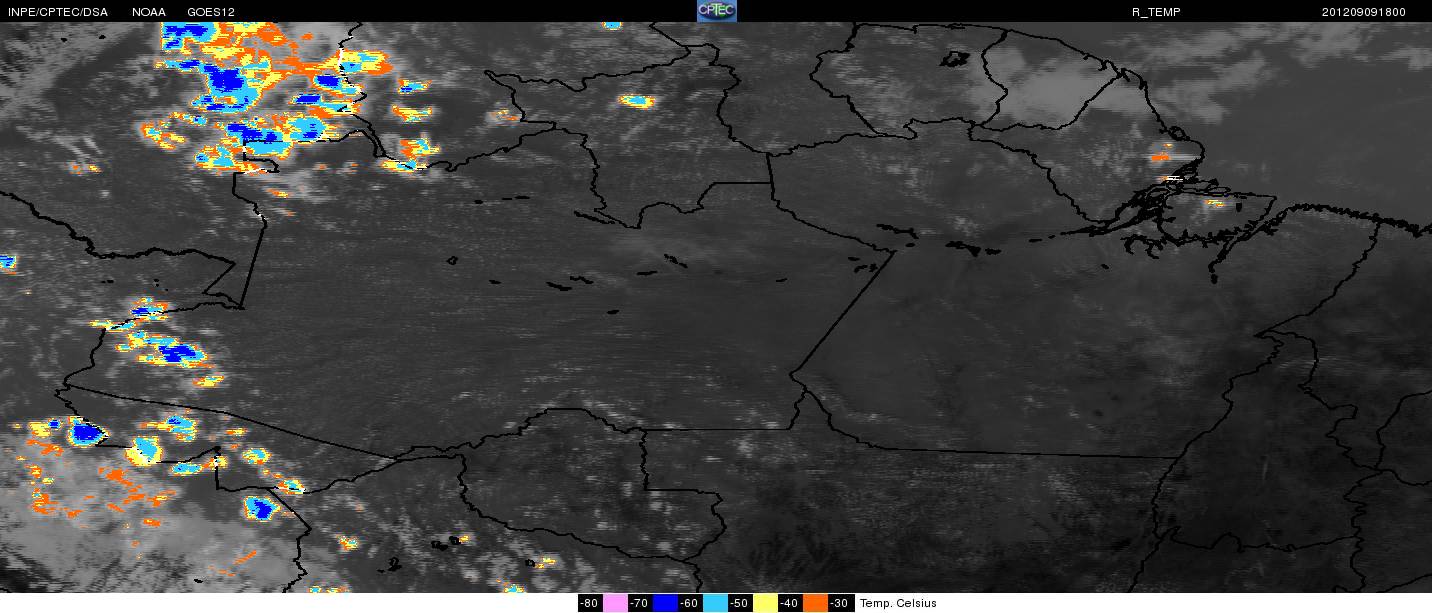Click the "-80" legend value
Image resolution: width=1432 pixels, height=613 pixels.
tap(589, 603)
